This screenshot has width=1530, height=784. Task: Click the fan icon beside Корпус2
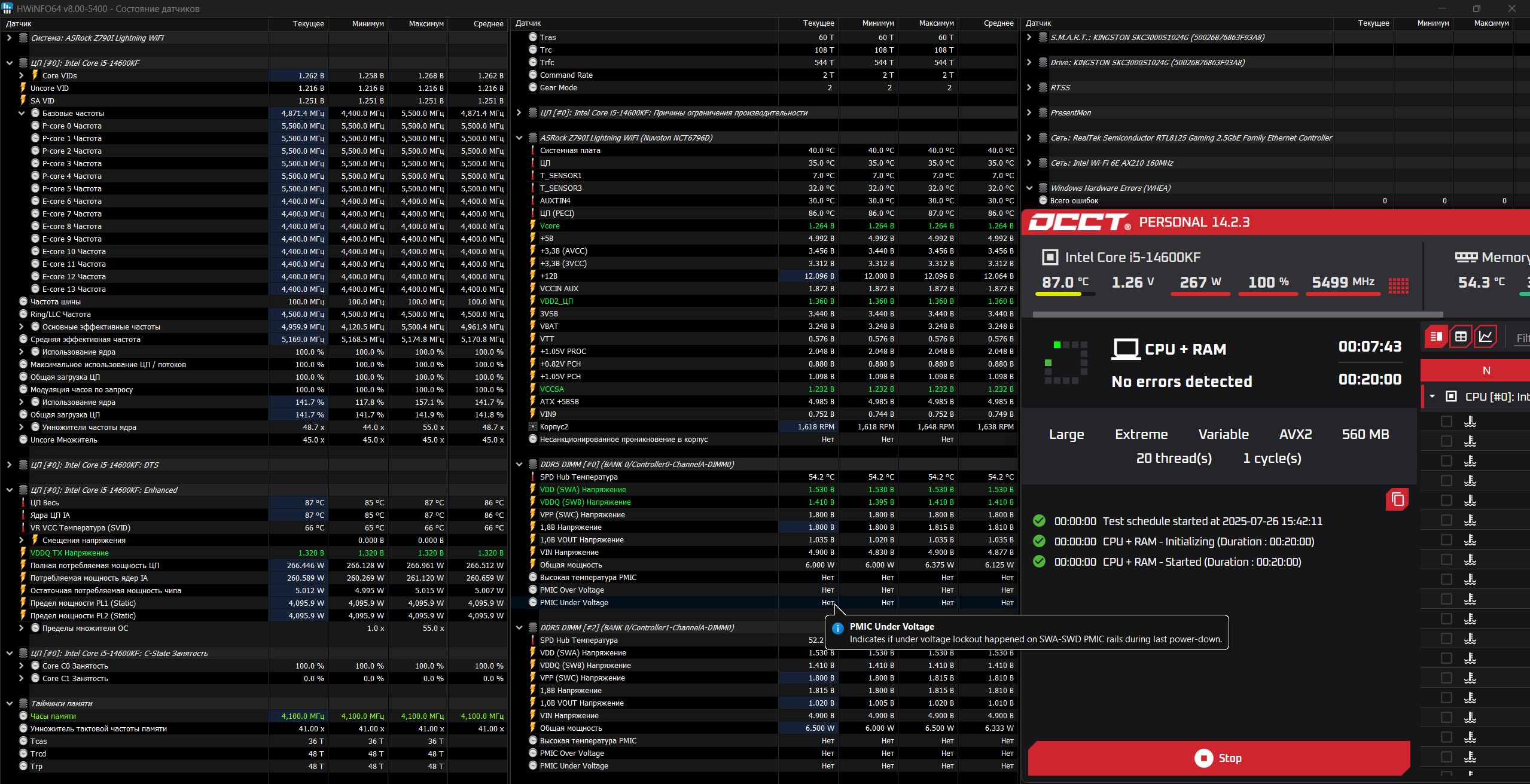(x=533, y=427)
